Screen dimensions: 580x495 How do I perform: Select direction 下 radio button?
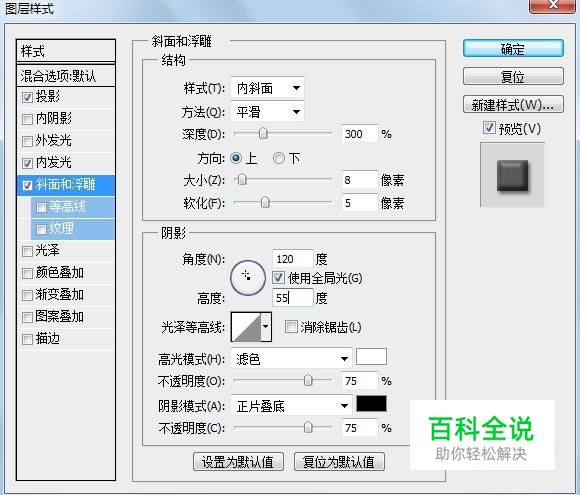279,158
